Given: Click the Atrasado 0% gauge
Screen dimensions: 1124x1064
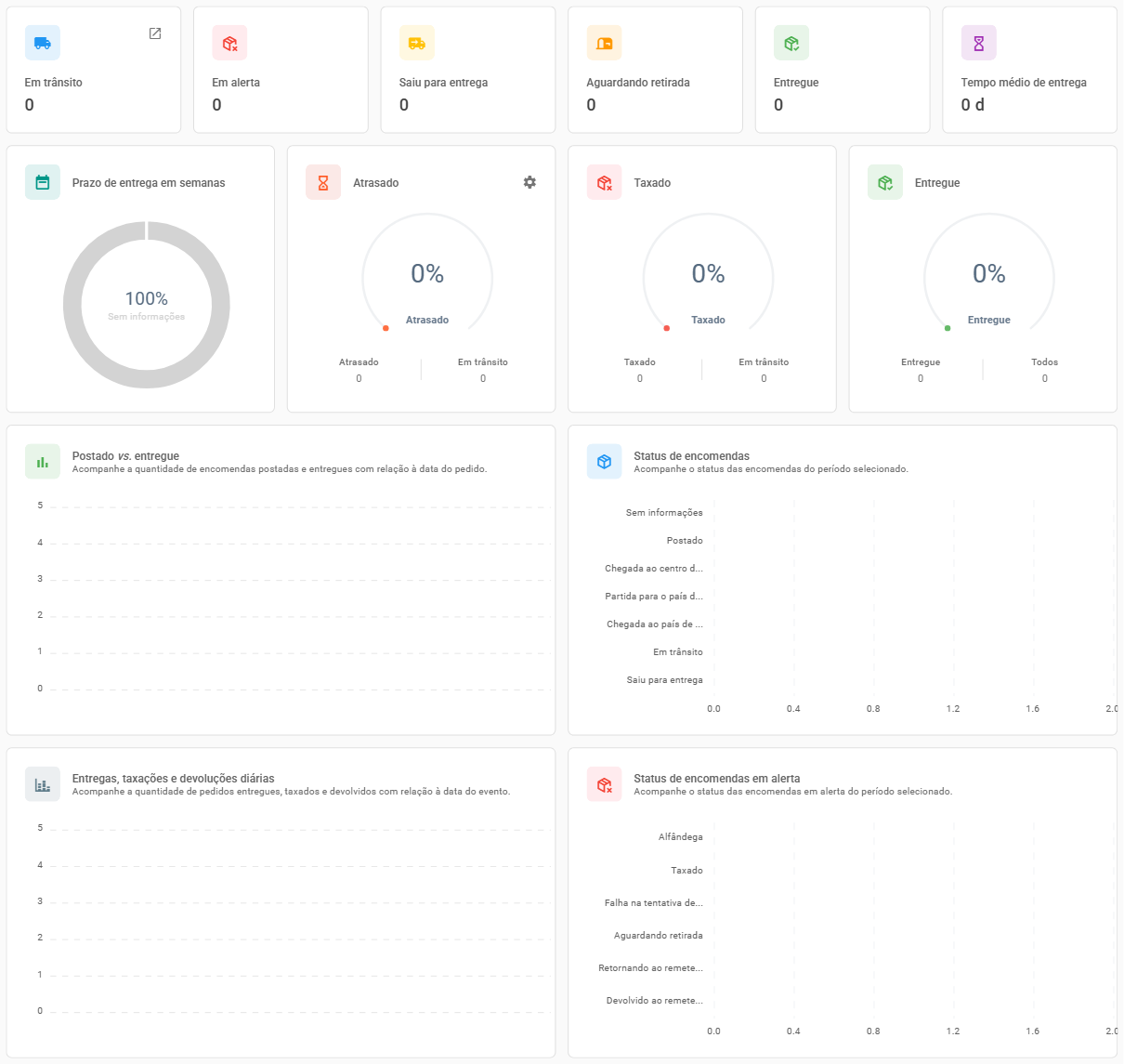Looking at the screenshot, I should pos(427,274).
